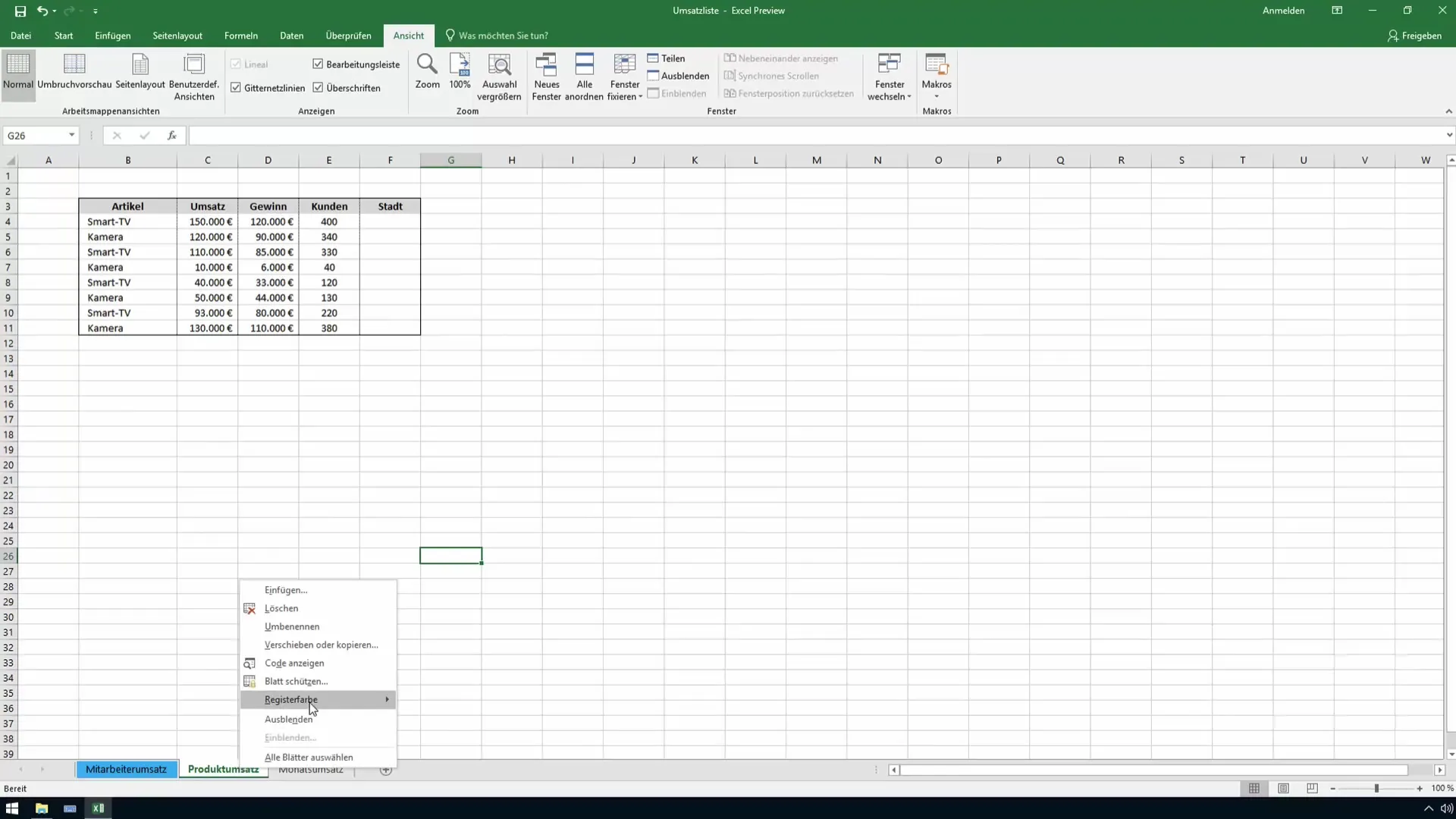Select column G header
This screenshot has height=819, width=1456.
450,160
